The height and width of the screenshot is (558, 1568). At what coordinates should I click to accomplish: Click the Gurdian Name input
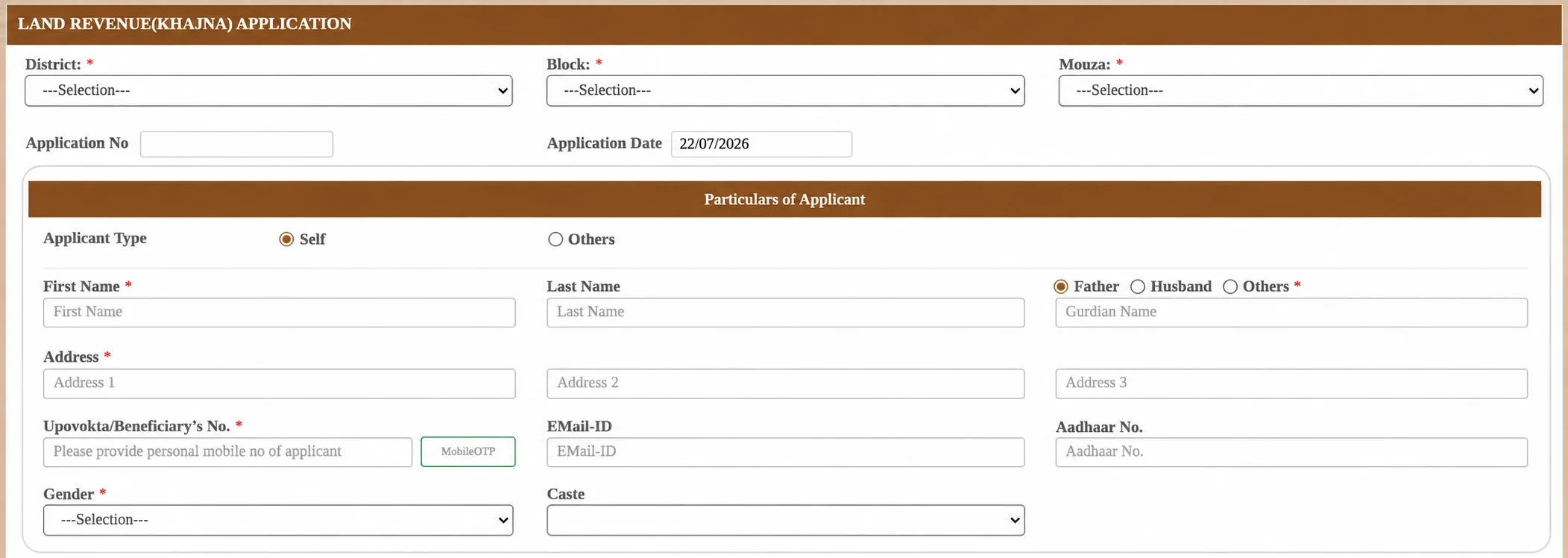coord(1291,313)
